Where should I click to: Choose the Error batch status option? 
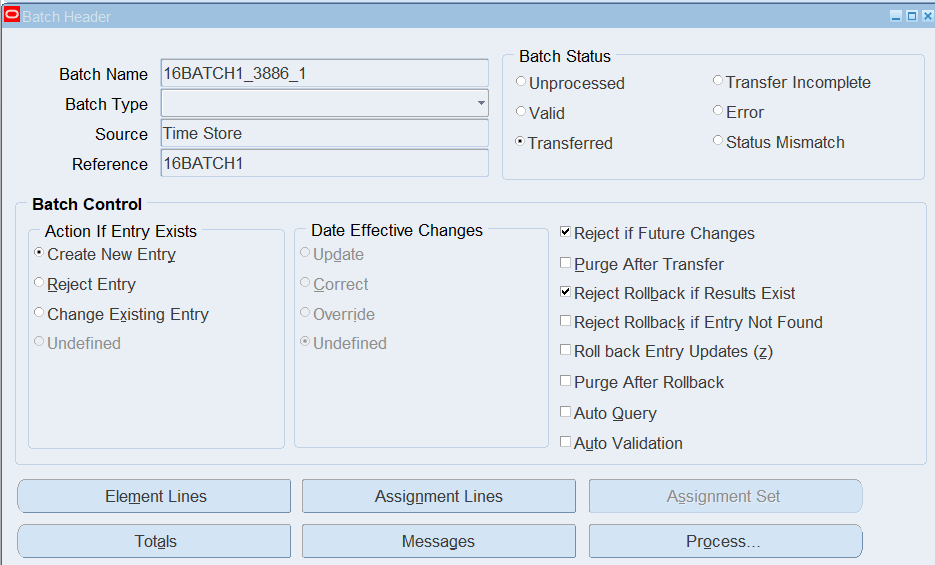718,111
